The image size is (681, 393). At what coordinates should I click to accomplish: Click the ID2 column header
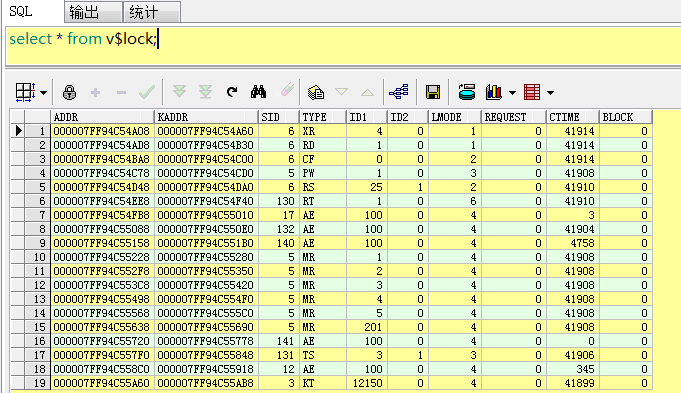[x=407, y=117]
